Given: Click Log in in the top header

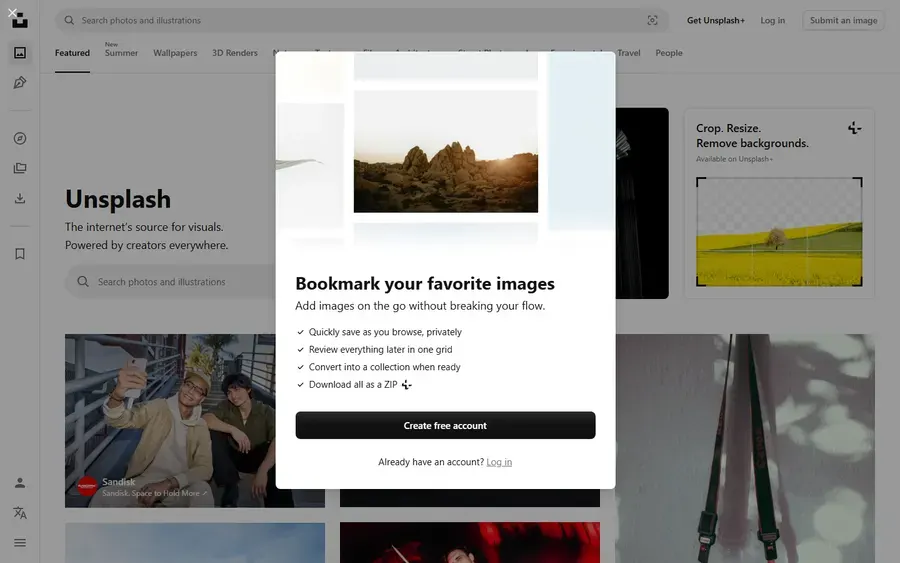Looking at the screenshot, I should (x=773, y=20).
